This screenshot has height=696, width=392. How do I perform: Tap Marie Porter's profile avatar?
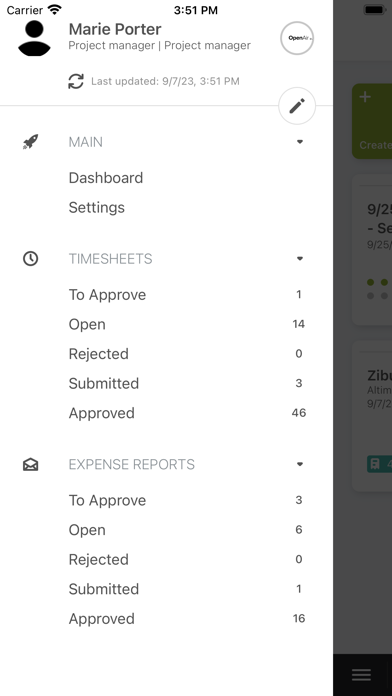point(34,38)
